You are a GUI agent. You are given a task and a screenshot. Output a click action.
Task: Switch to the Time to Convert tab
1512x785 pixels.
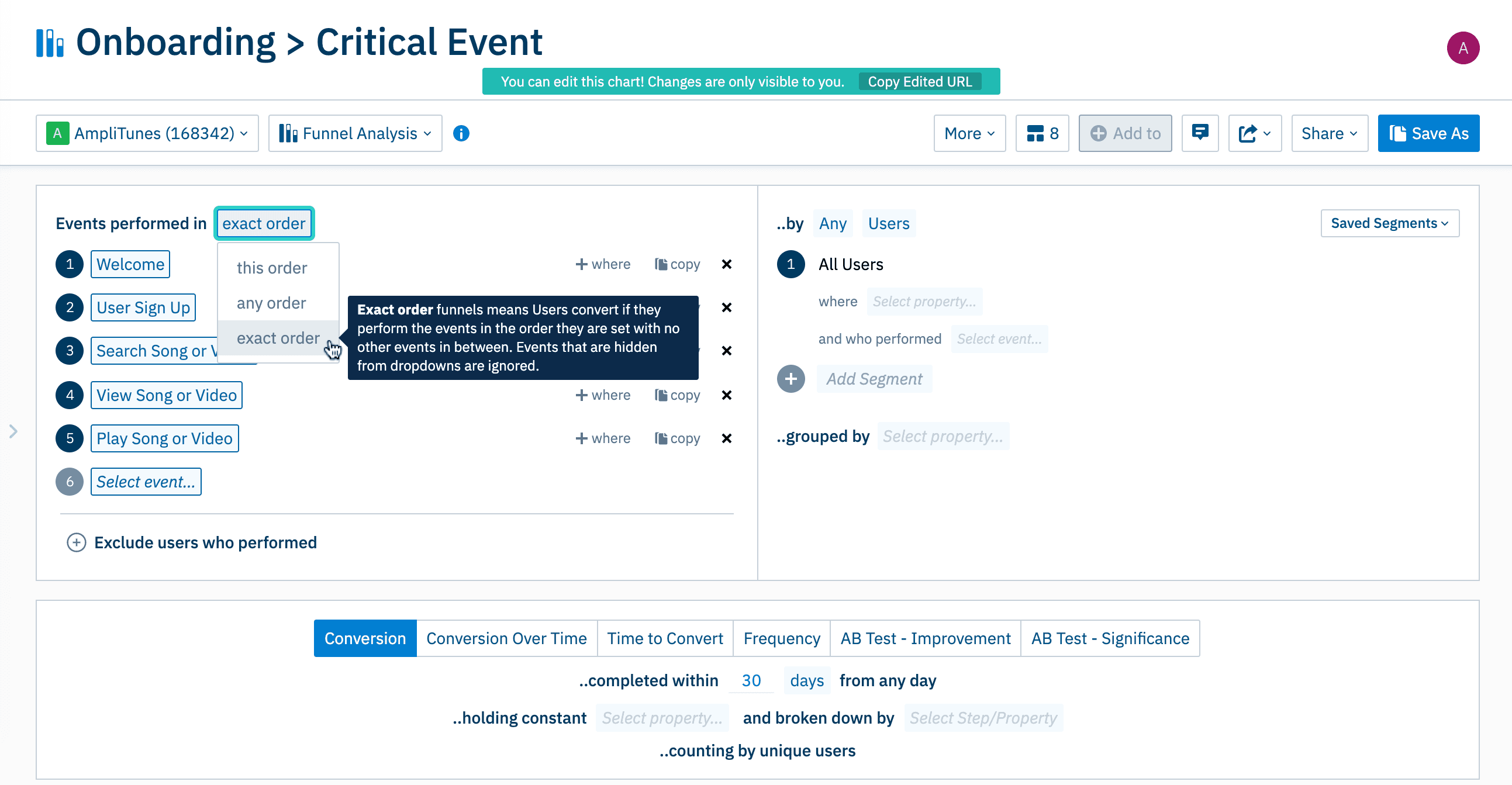pos(664,638)
